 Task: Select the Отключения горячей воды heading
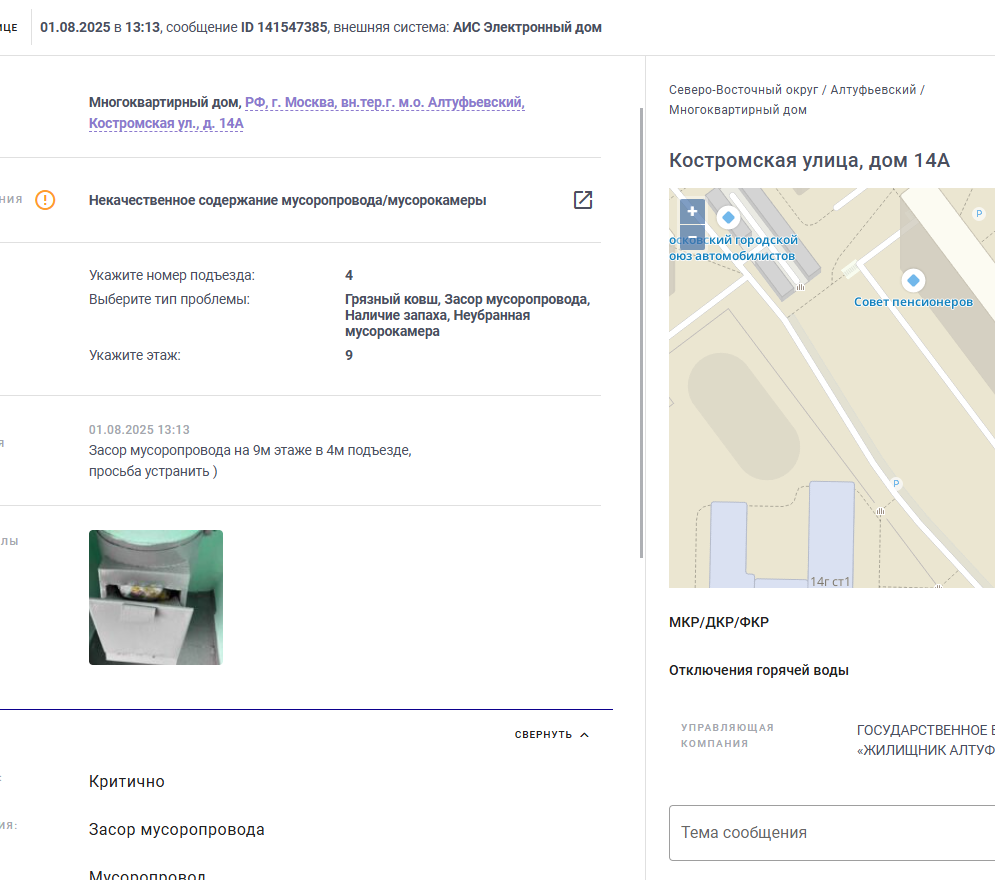tap(759, 671)
